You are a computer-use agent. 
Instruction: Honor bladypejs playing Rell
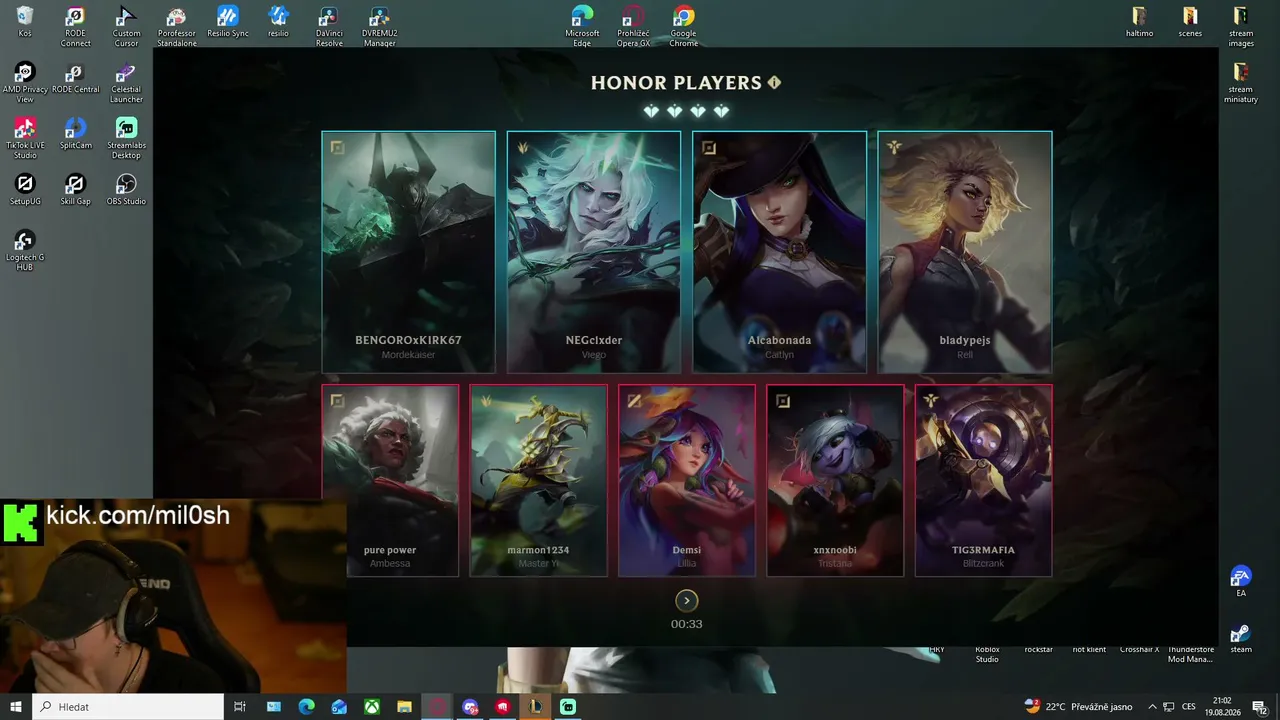tap(965, 252)
